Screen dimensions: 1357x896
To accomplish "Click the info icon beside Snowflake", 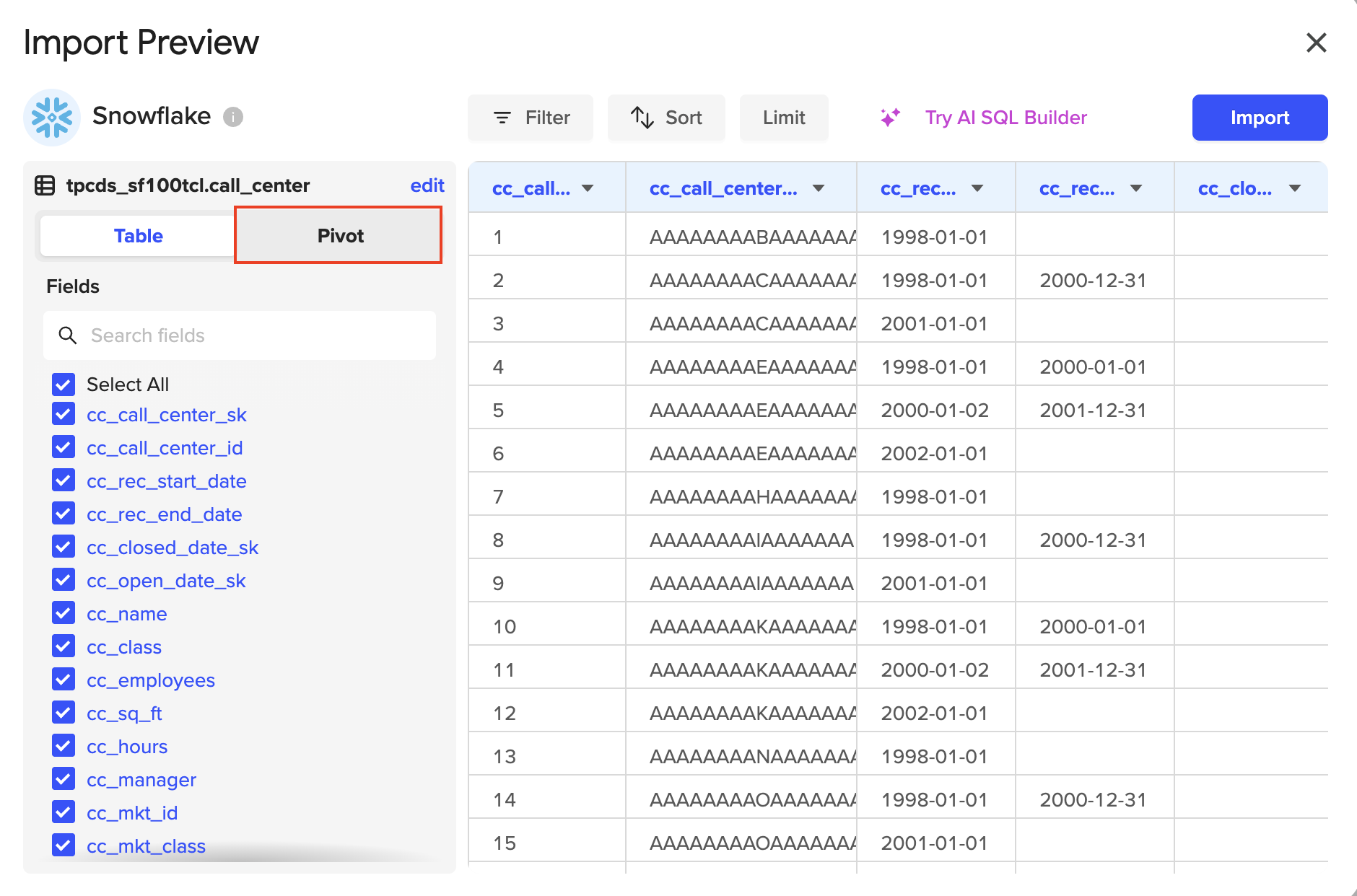I will [232, 117].
